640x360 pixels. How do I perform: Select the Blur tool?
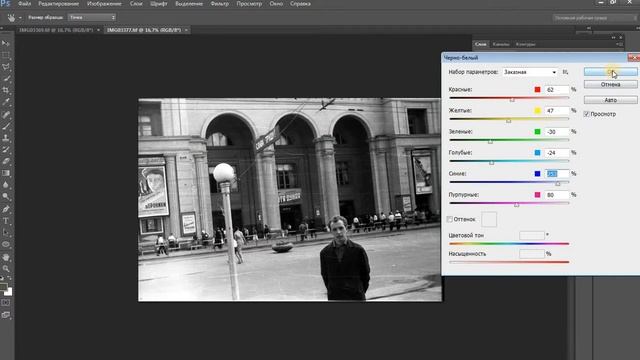coord(6,185)
